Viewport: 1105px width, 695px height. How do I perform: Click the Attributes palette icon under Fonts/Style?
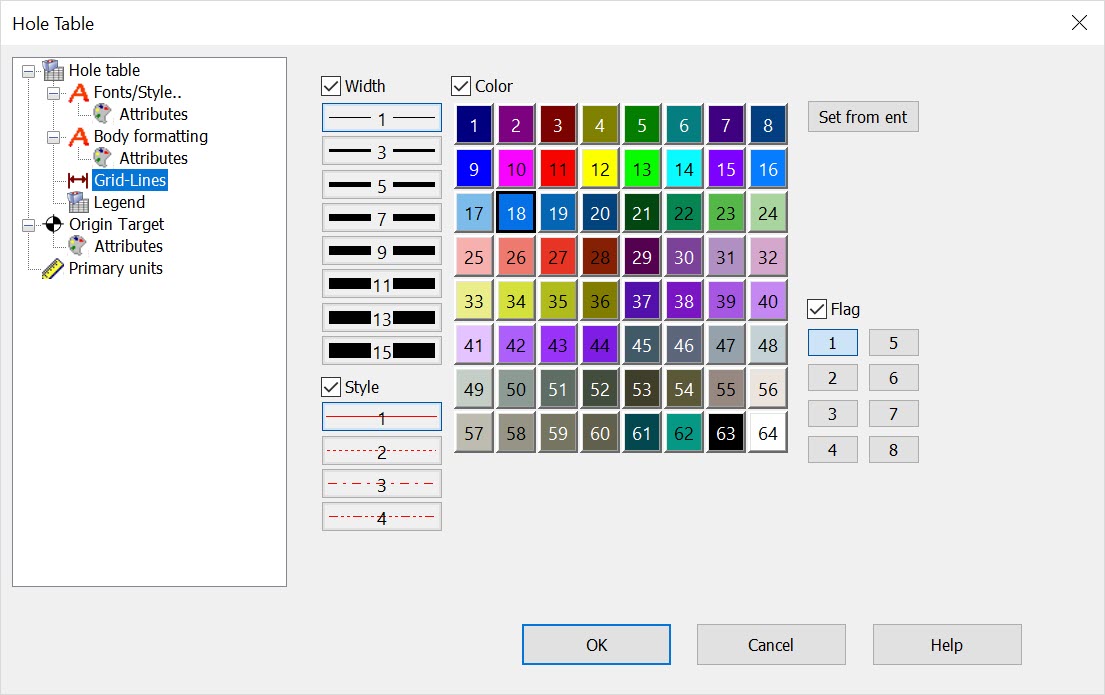point(100,114)
